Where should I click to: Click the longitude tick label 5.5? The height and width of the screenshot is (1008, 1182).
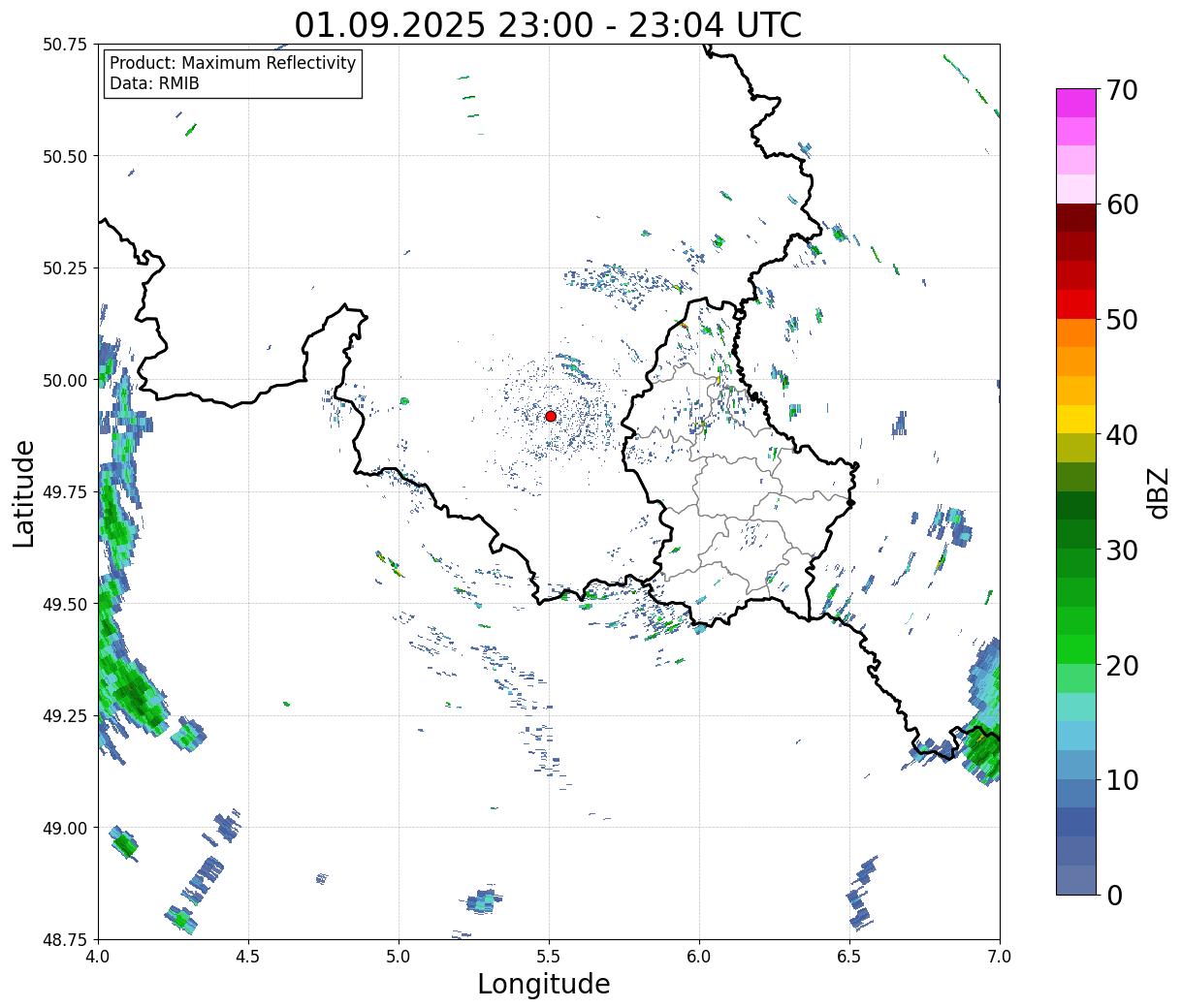click(549, 956)
